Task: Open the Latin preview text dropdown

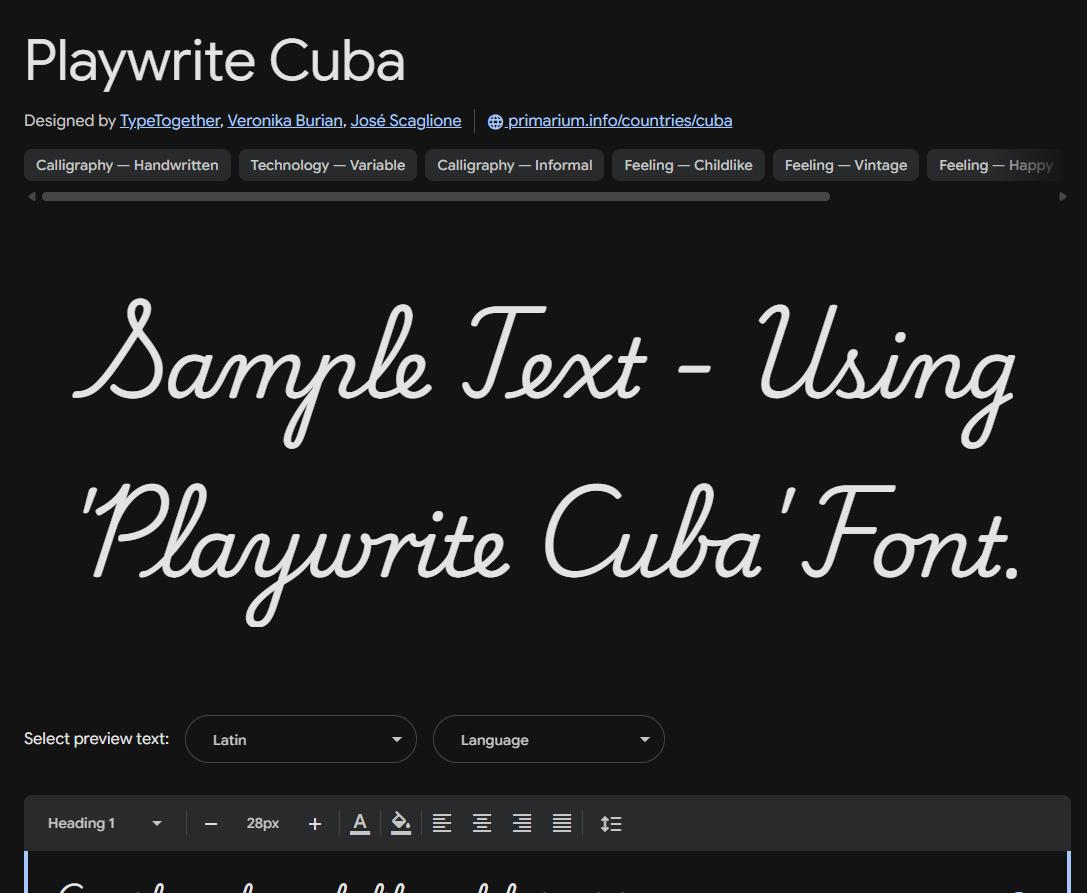Action: coord(301,739)
